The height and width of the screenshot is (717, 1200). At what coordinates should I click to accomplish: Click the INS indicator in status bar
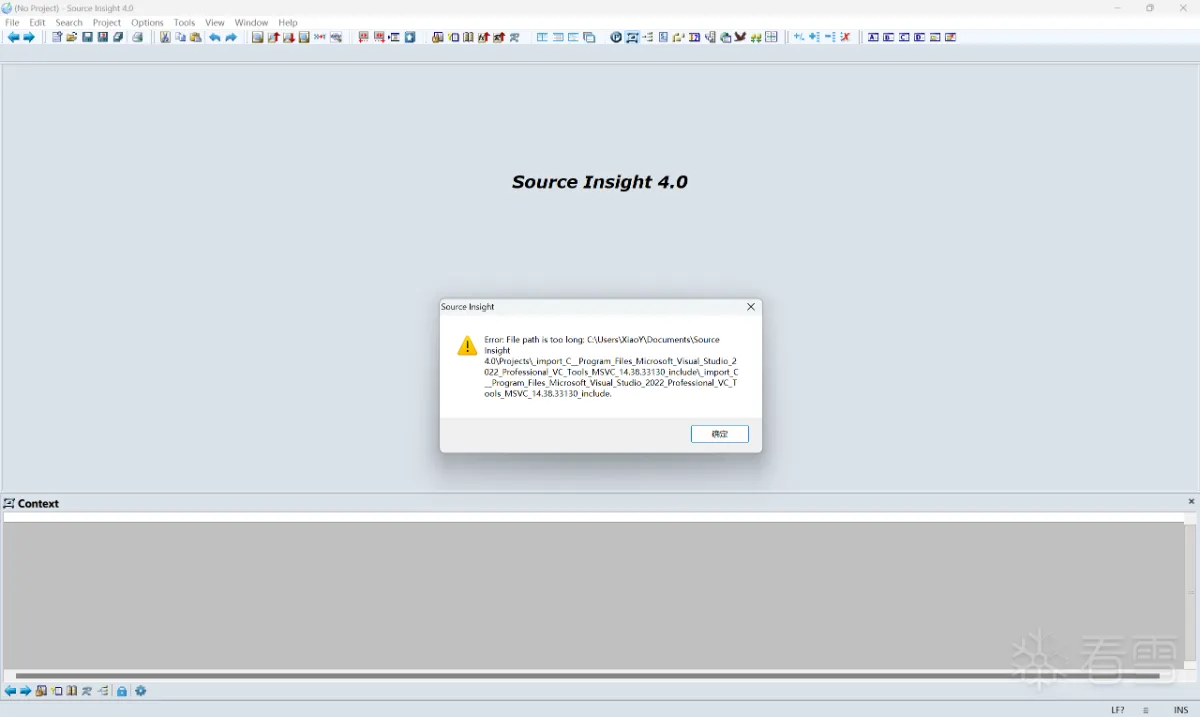[1181, 710]
